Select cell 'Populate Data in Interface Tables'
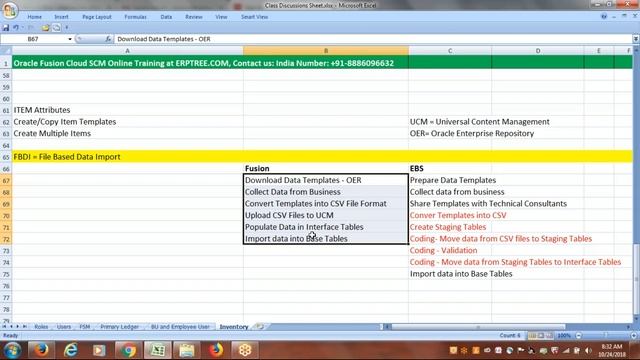The width and height of the screenshot is (640, 360). (x=326, y=227)
